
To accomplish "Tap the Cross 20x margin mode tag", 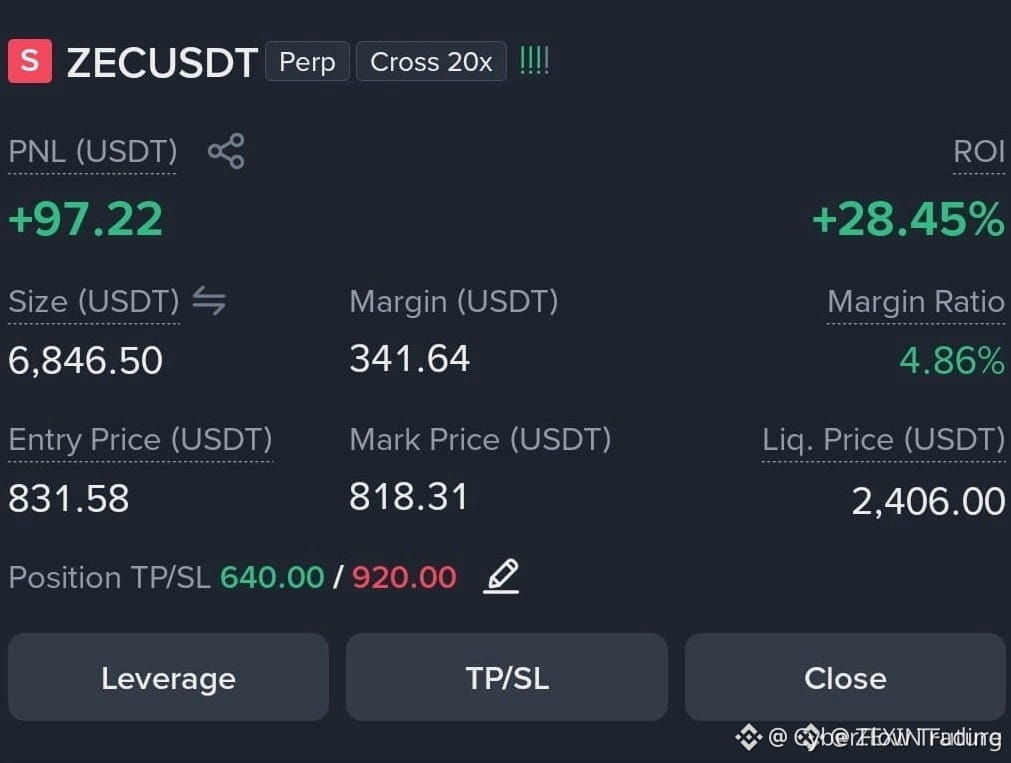I will (431, 62).
